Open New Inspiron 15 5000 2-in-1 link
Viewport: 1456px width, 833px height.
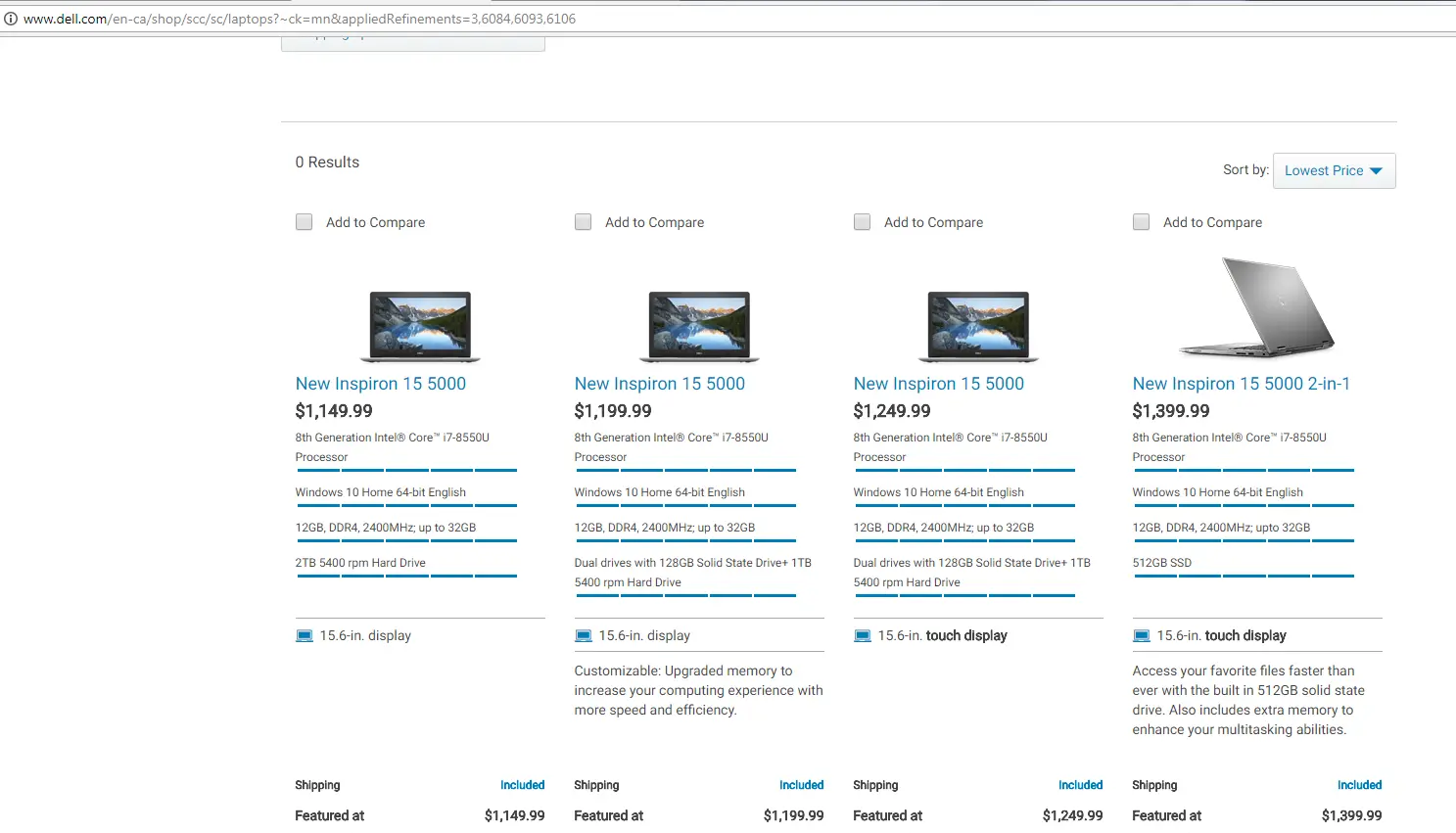(x=1242, y=384)
